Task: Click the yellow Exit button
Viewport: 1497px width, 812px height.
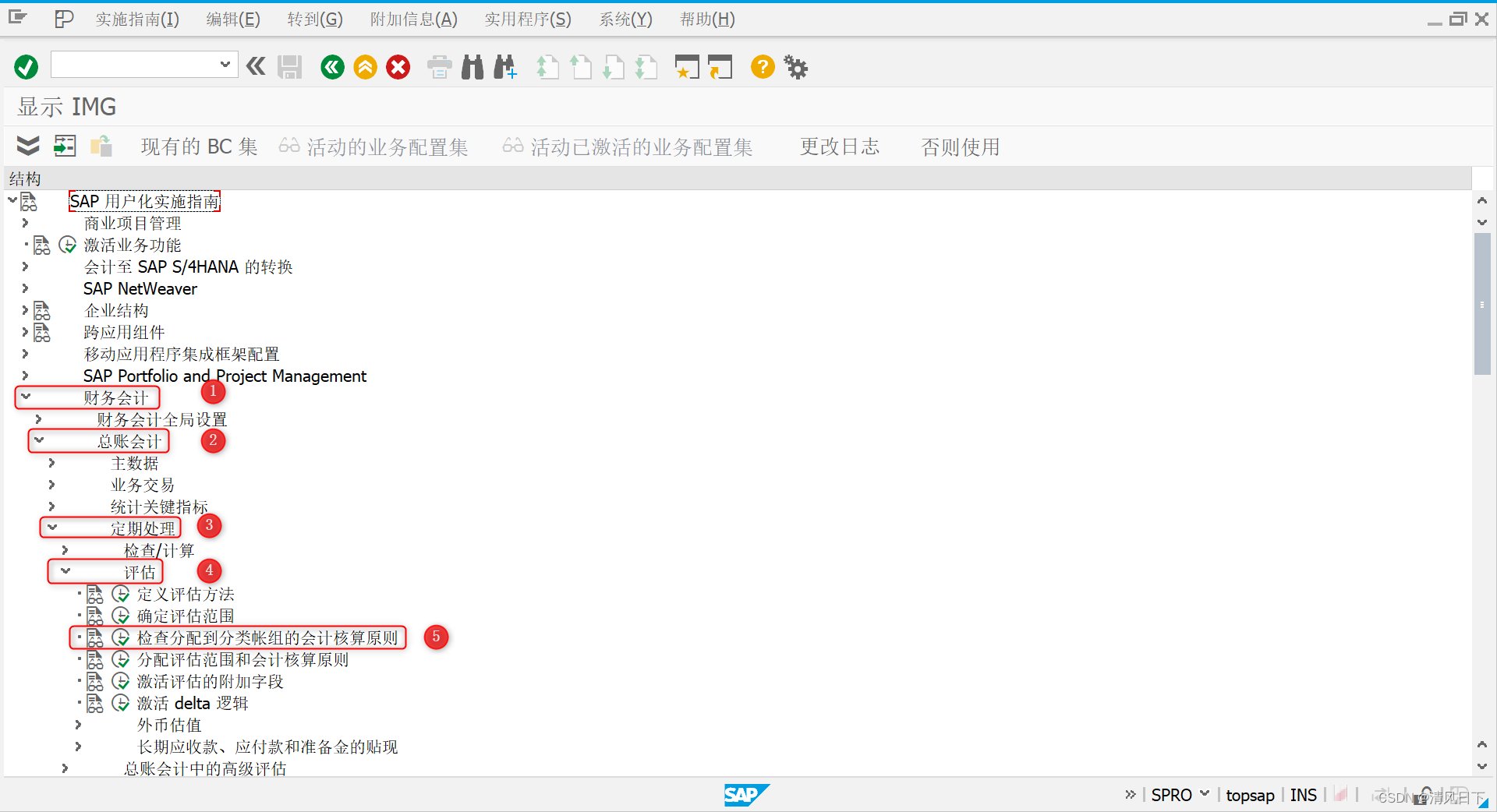Action: (366, 67)
